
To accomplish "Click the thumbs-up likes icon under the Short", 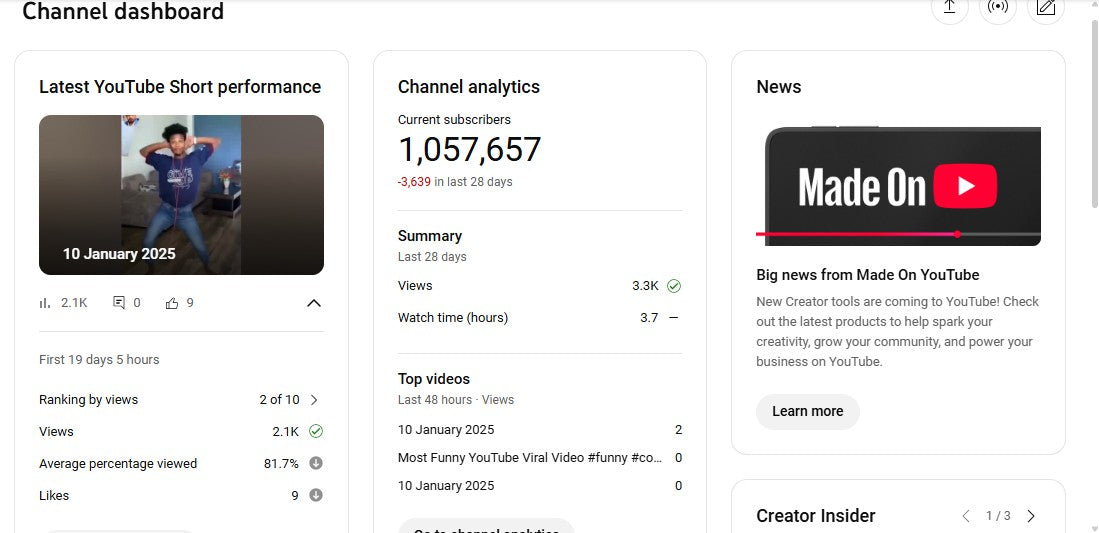I will pos(172,303).
